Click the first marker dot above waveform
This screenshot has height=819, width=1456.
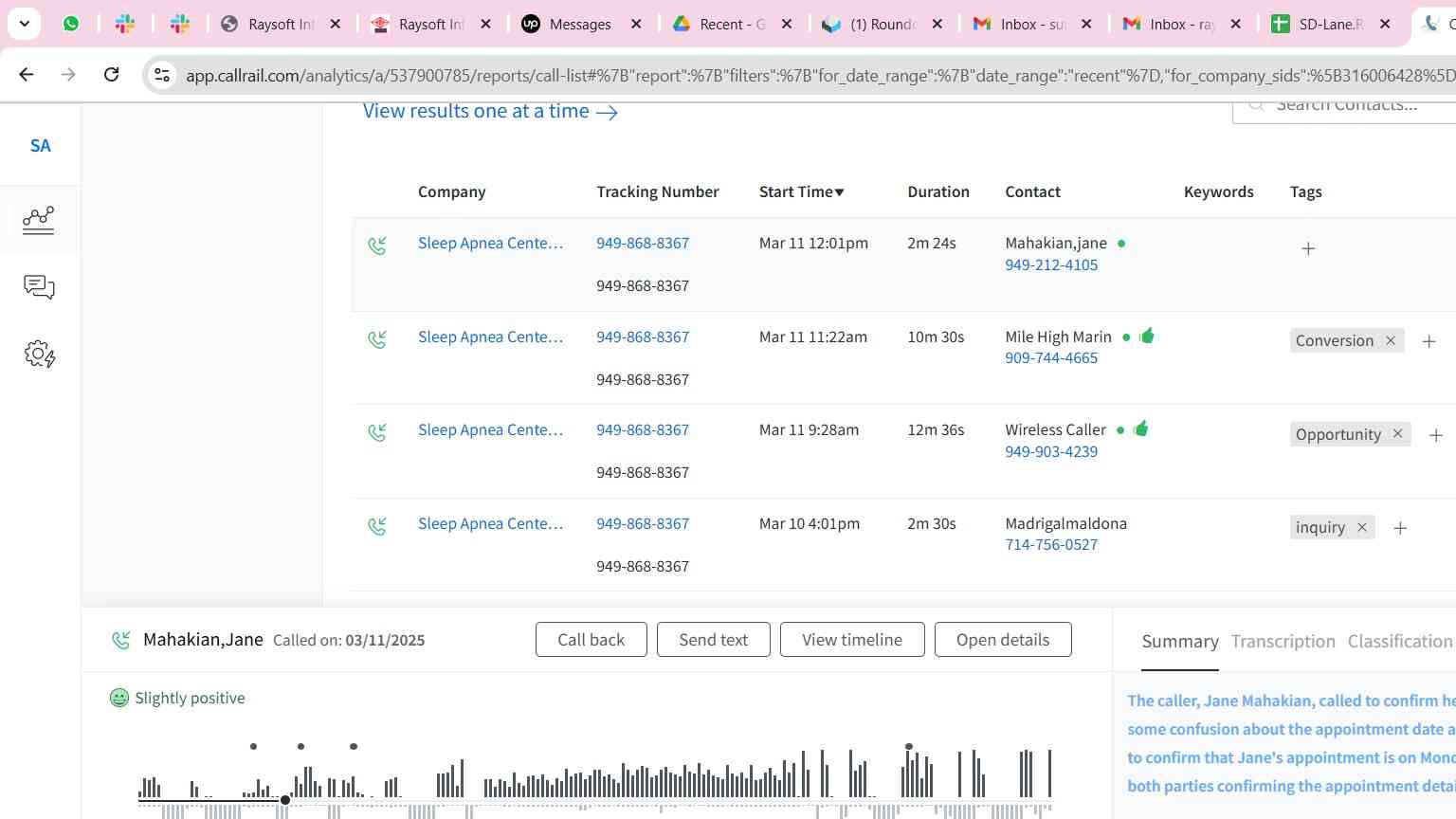click(253, 746)
